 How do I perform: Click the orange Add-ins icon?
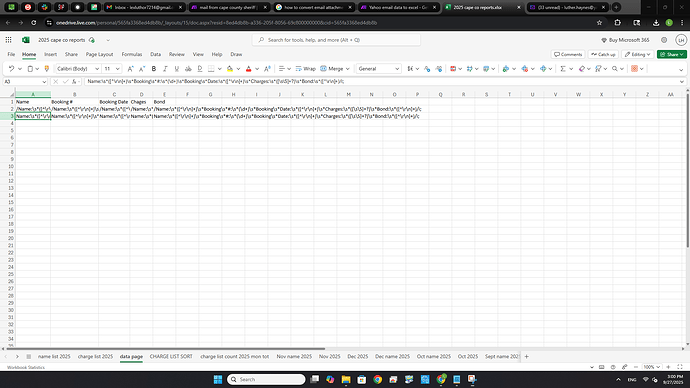tap(634, 69)
